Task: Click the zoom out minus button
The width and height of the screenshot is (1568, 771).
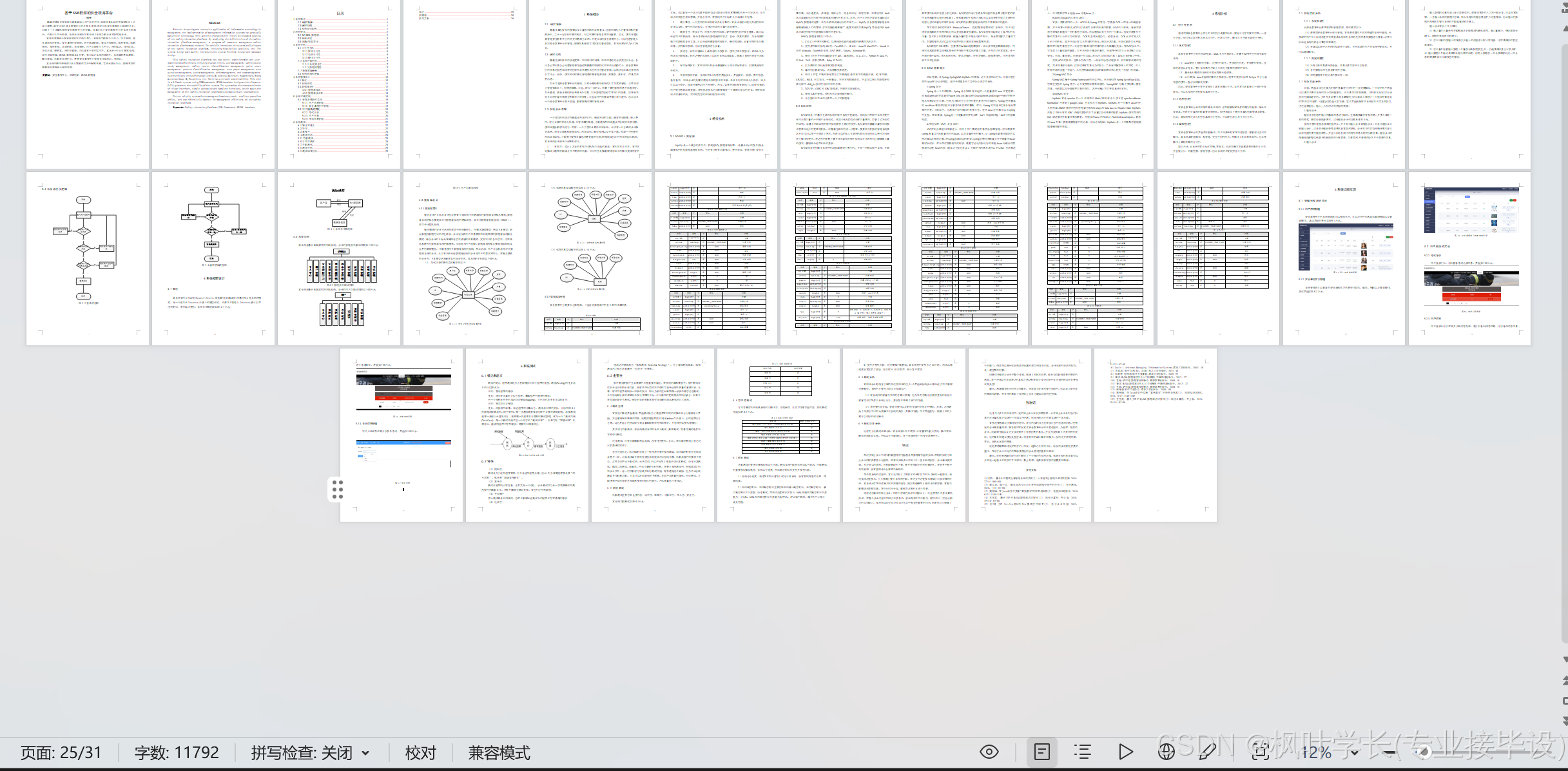Action: pos(1390,752)
